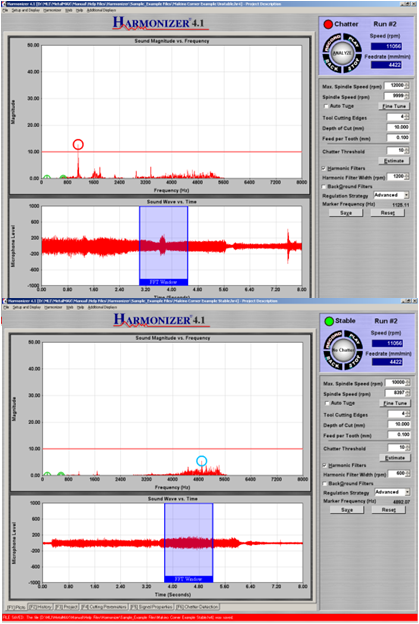
Task: Click Fine Tune in the Stable window
Action: coord(395,403)
